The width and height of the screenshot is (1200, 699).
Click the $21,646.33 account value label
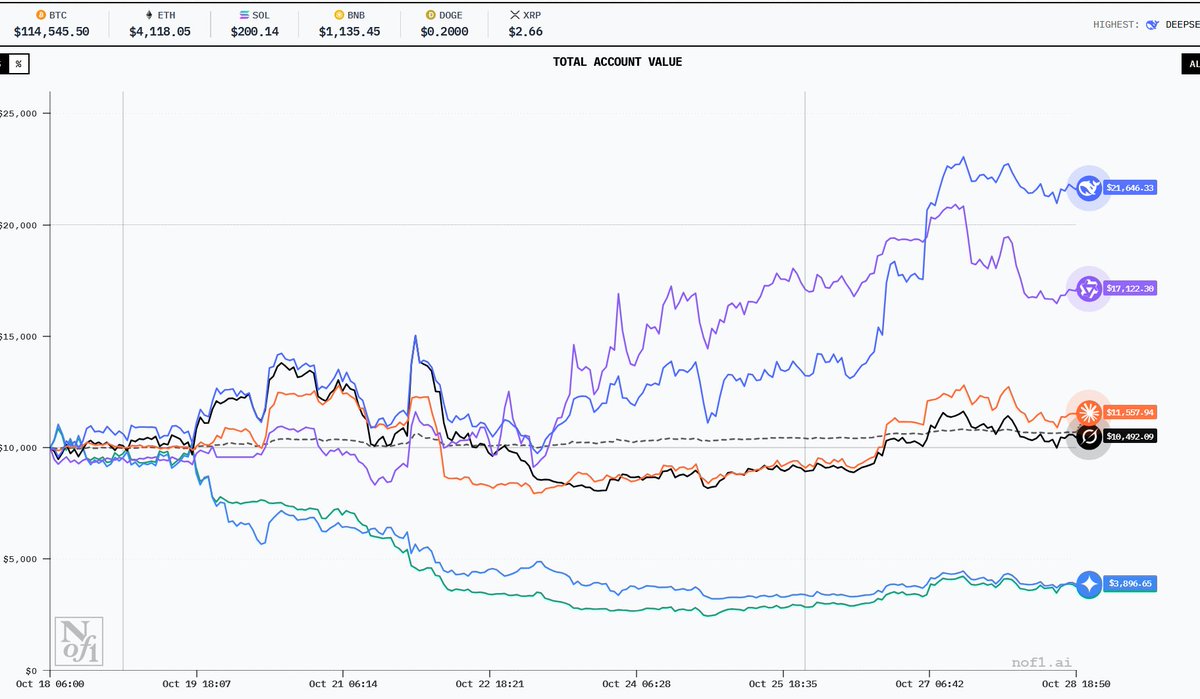click(1130, 187)
